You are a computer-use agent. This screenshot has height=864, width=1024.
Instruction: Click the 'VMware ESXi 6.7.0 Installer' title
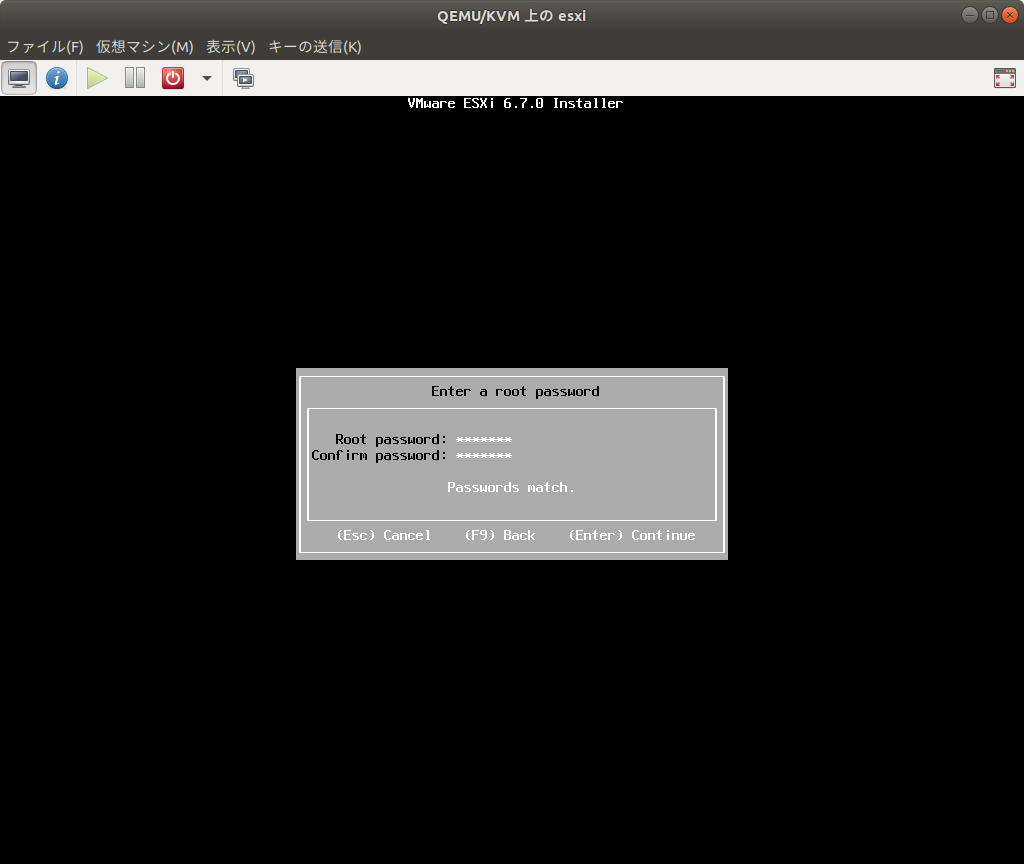[x=515, y=103]
